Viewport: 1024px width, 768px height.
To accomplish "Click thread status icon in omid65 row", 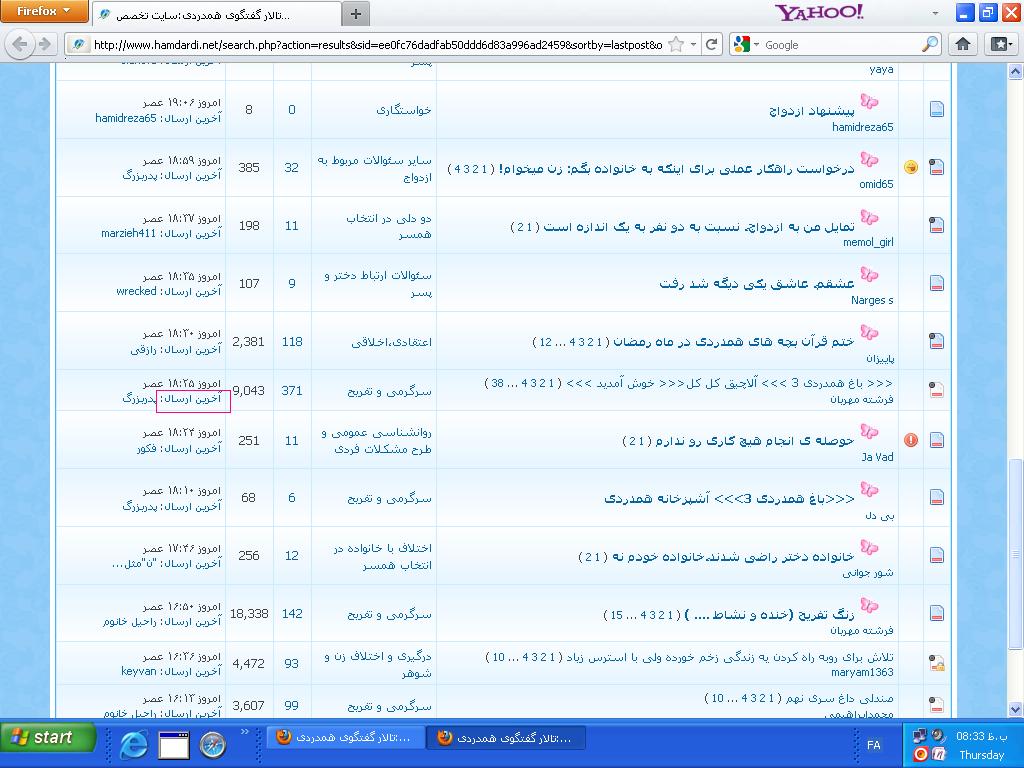I will (x=937, y=167).
